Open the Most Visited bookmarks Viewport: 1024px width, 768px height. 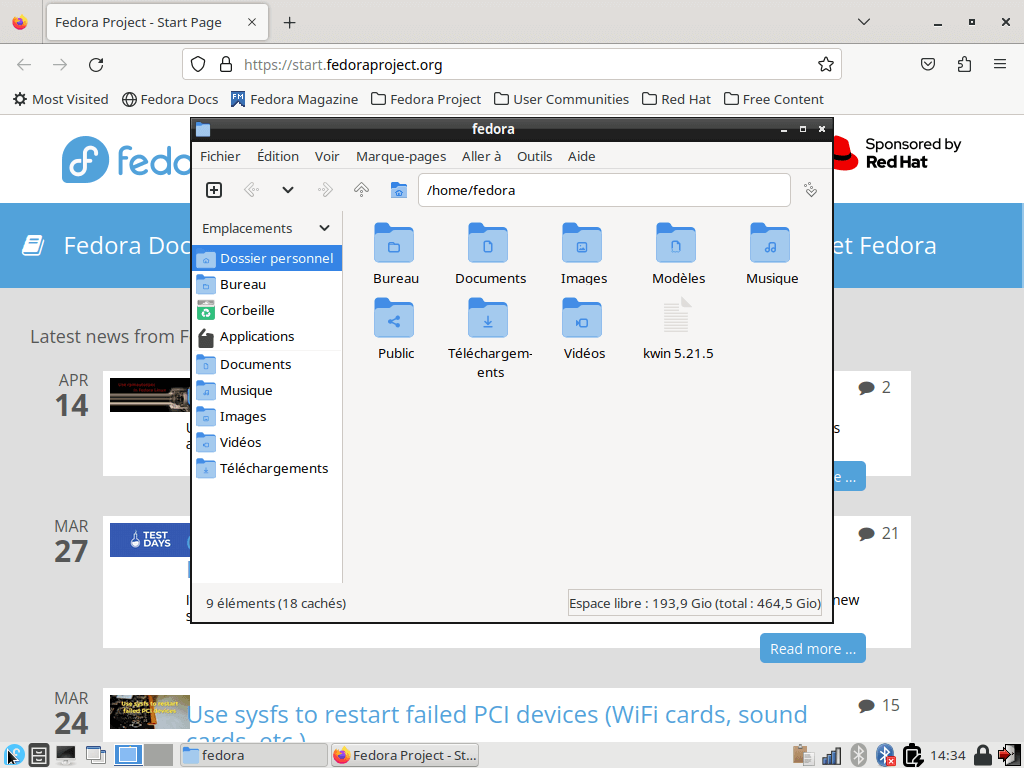(61, 99)
